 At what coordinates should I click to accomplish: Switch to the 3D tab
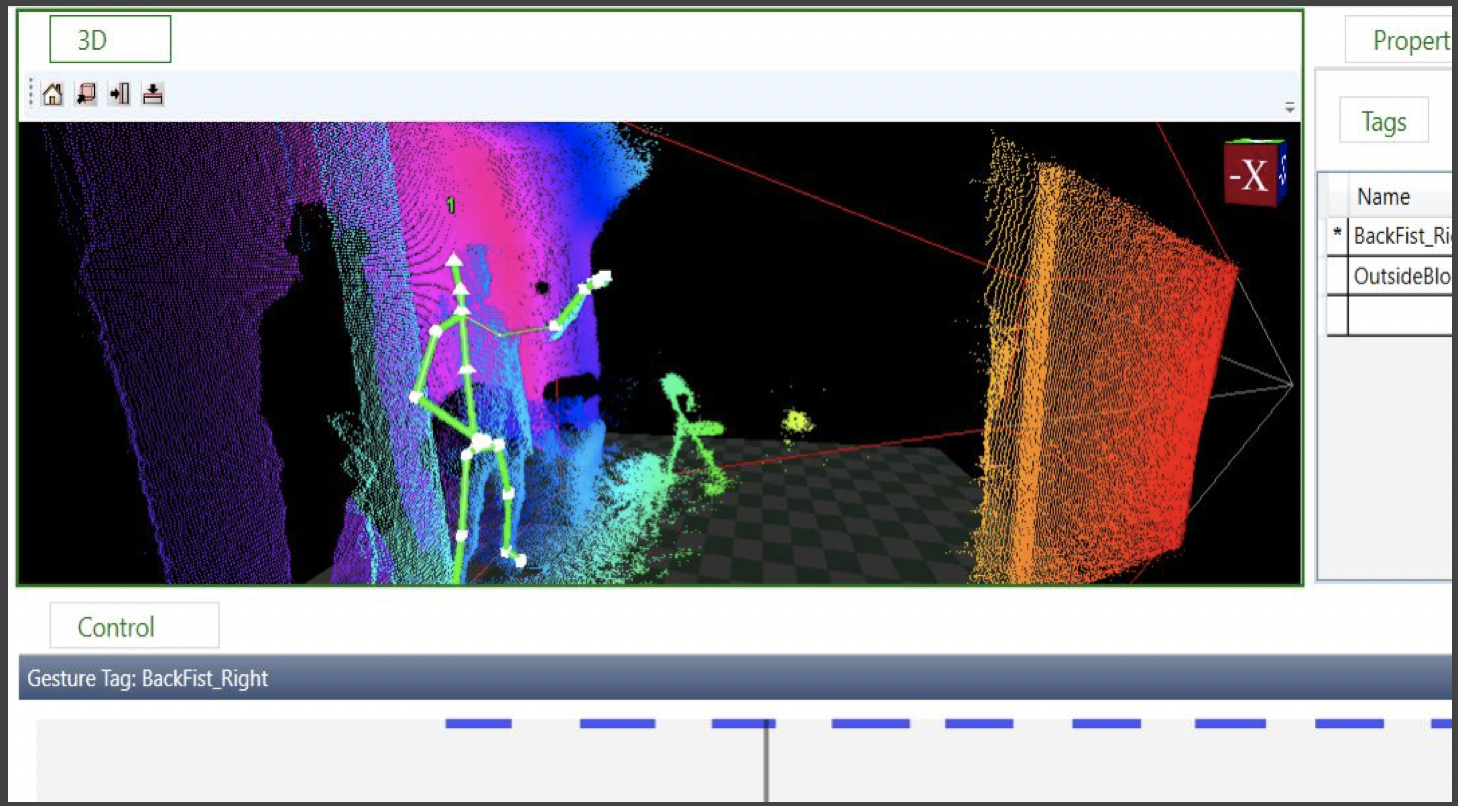(x=109, y=38)
